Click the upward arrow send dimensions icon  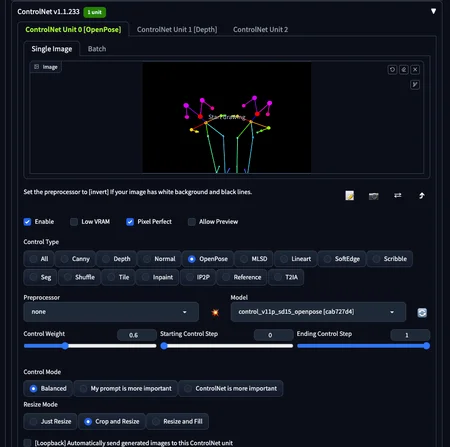click(x=422, y=196)
